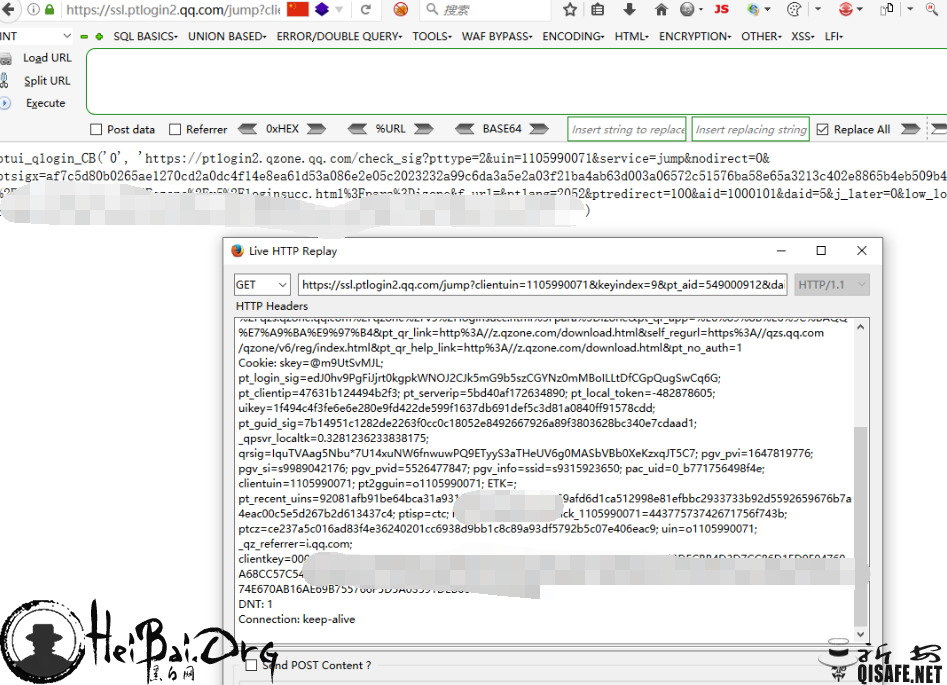Screen dimensions: 947x685
Task: Encode with right BASE64 arrow
Action: 539,129
